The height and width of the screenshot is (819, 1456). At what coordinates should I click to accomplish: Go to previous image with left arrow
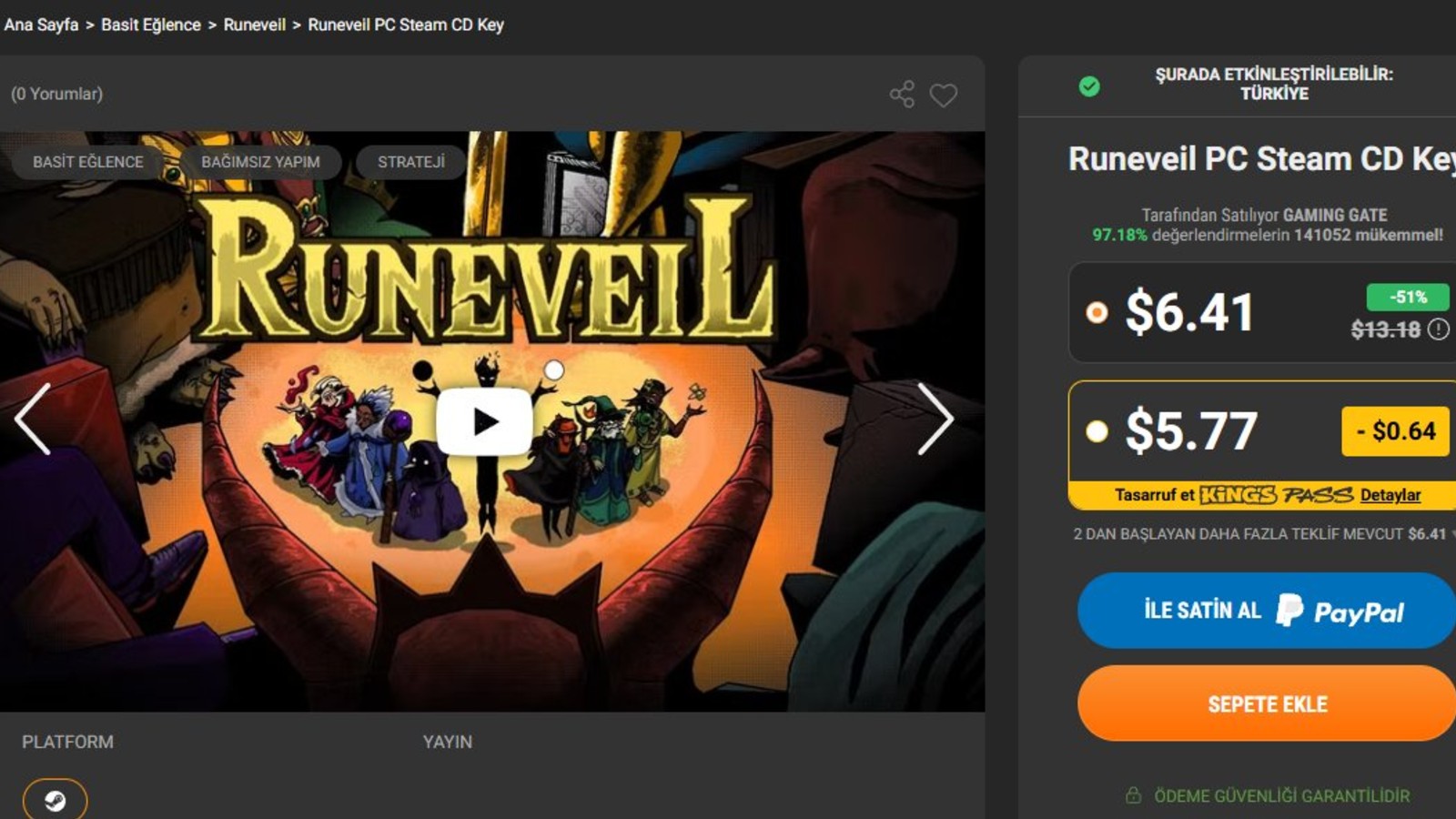[33, 419]
